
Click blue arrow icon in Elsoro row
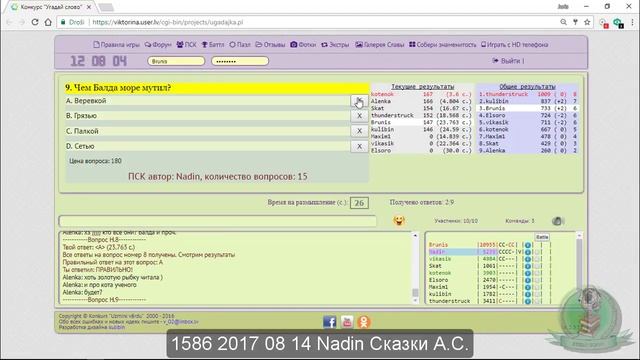[527, 280]
